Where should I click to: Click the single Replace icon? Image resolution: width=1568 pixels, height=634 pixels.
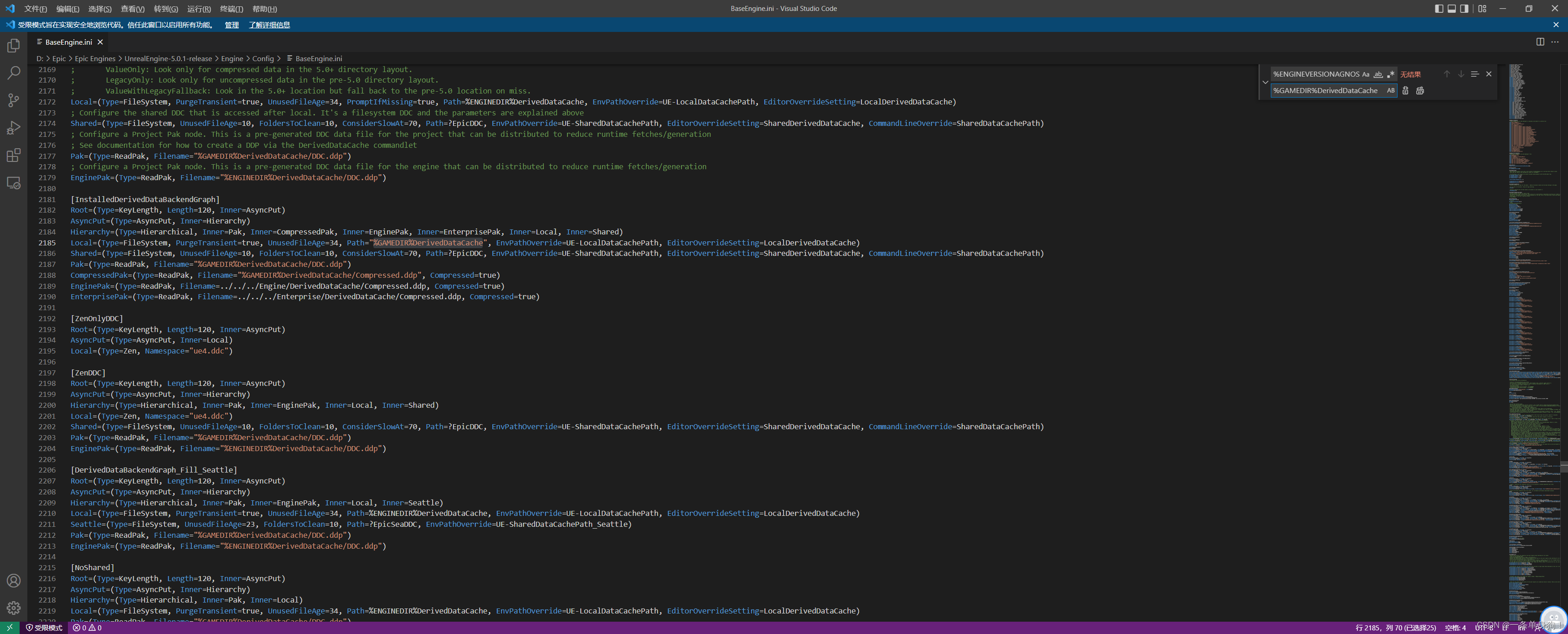[1405, 91]
